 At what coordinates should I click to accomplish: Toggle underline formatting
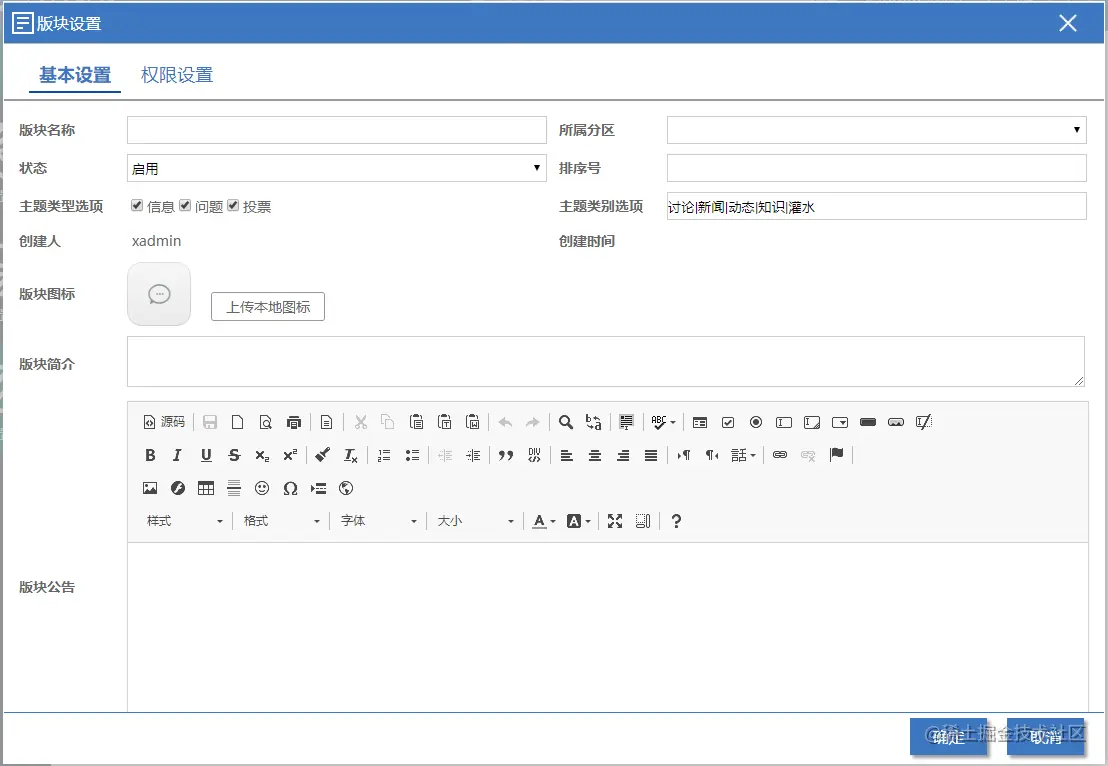[206, 455]
